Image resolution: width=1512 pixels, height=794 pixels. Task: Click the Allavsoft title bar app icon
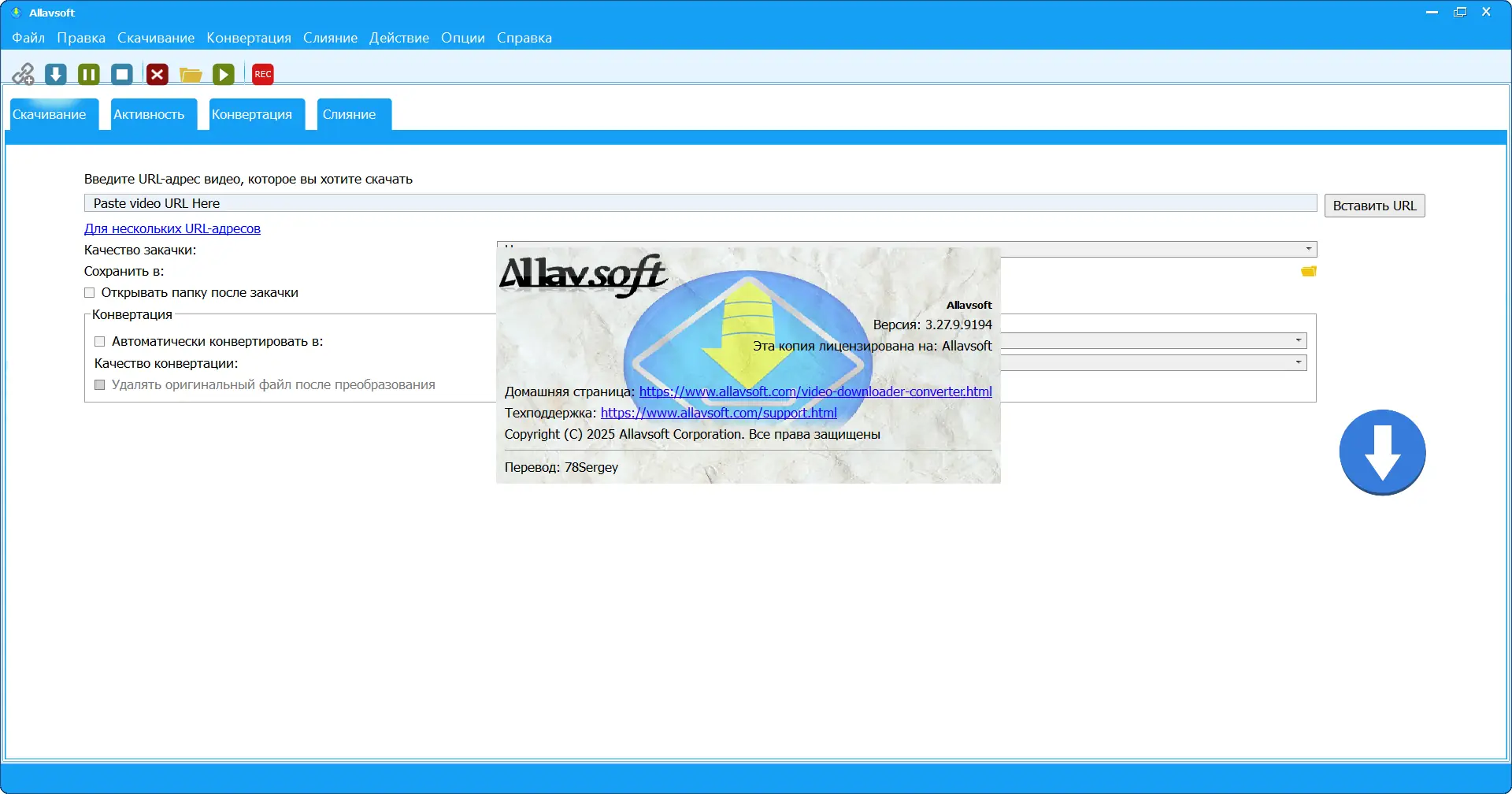pyautogui.click(x=16, y=13)
